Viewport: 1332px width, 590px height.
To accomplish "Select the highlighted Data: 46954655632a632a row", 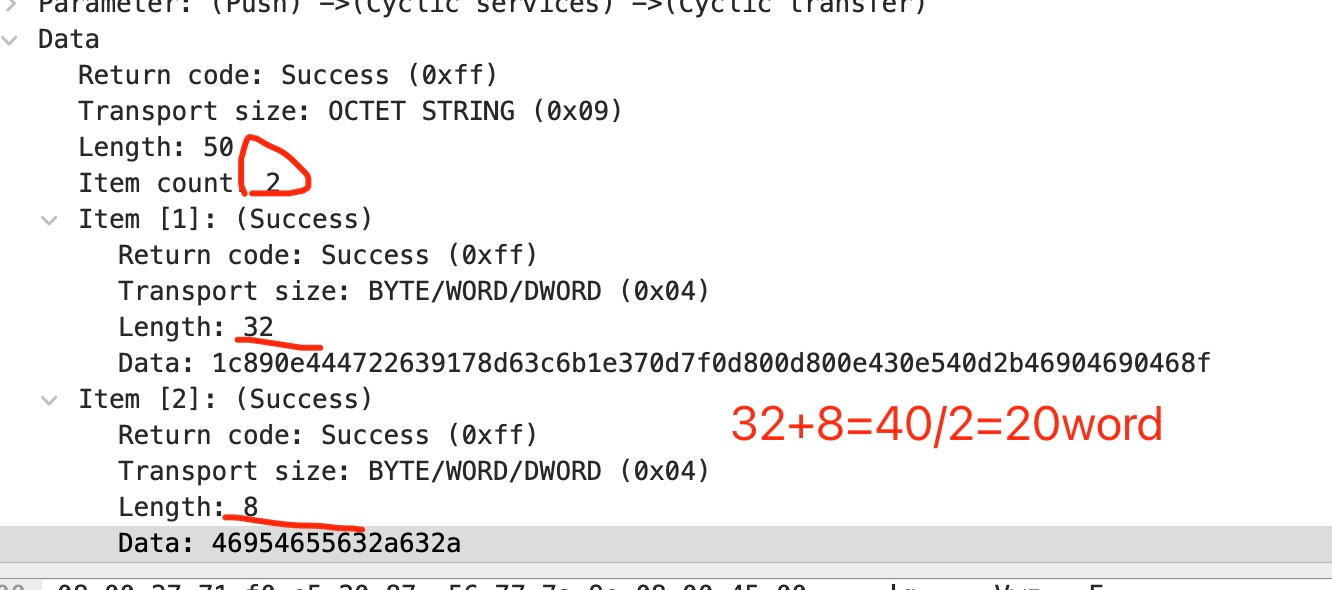I will click(290, 544).
